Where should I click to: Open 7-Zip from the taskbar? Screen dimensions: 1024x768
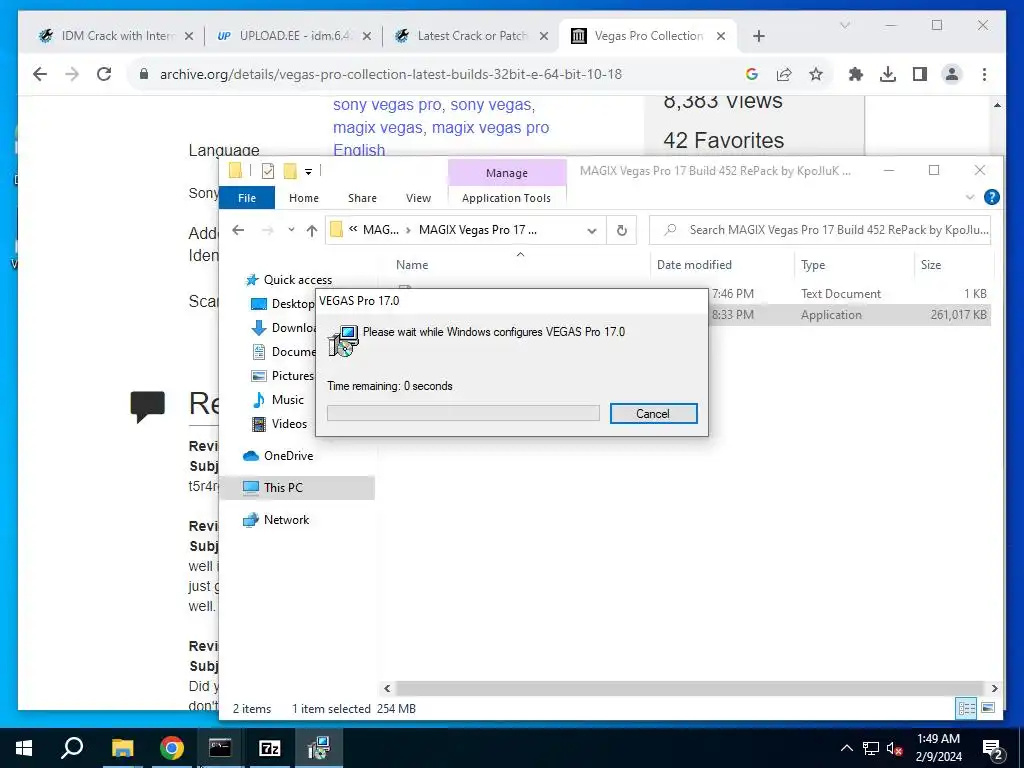tap(270, 748)
